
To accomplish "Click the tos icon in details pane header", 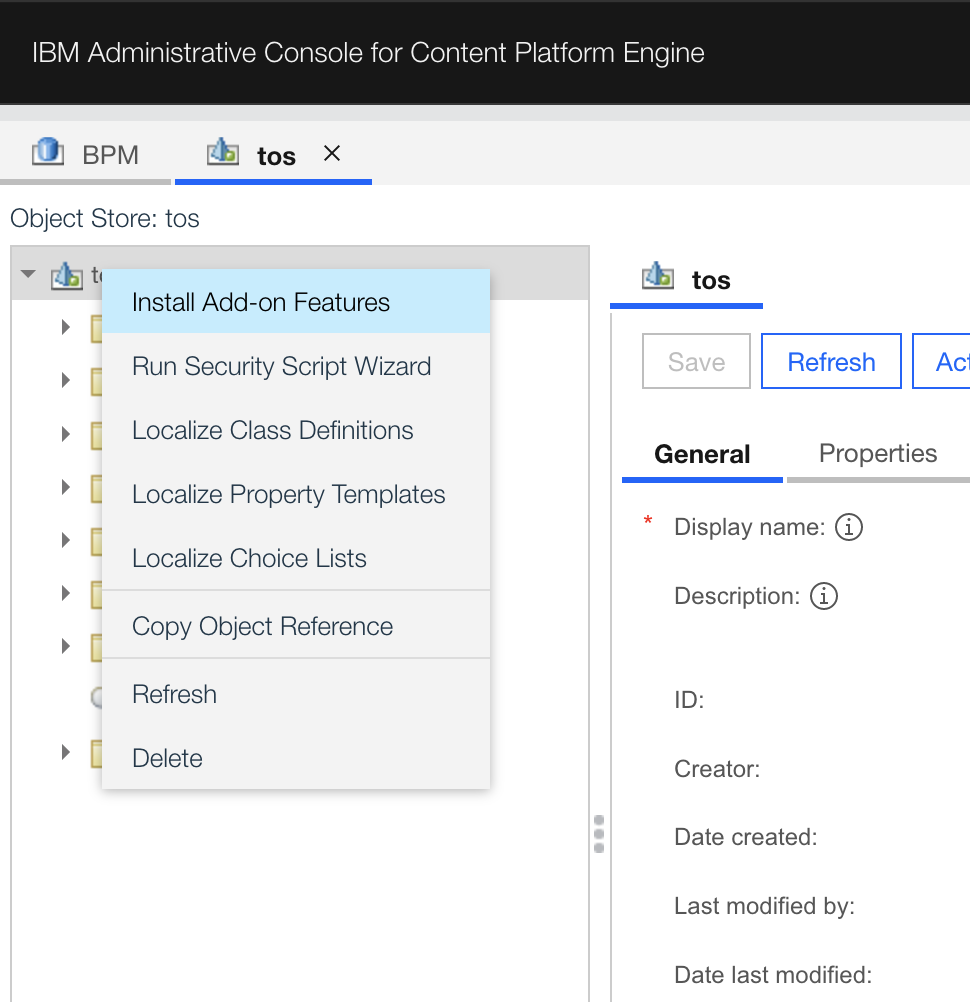I will coord(658,276).
